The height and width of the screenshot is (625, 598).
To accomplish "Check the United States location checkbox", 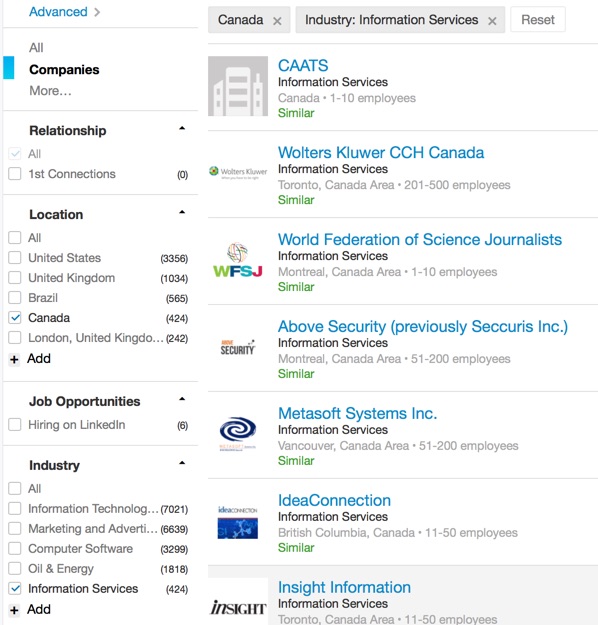I will [x=15, y=257].
